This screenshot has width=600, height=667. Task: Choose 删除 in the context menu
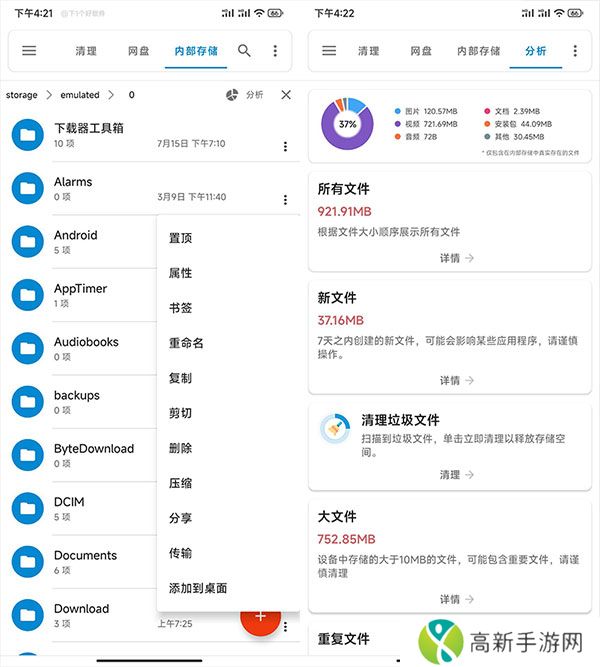point(180,448)
